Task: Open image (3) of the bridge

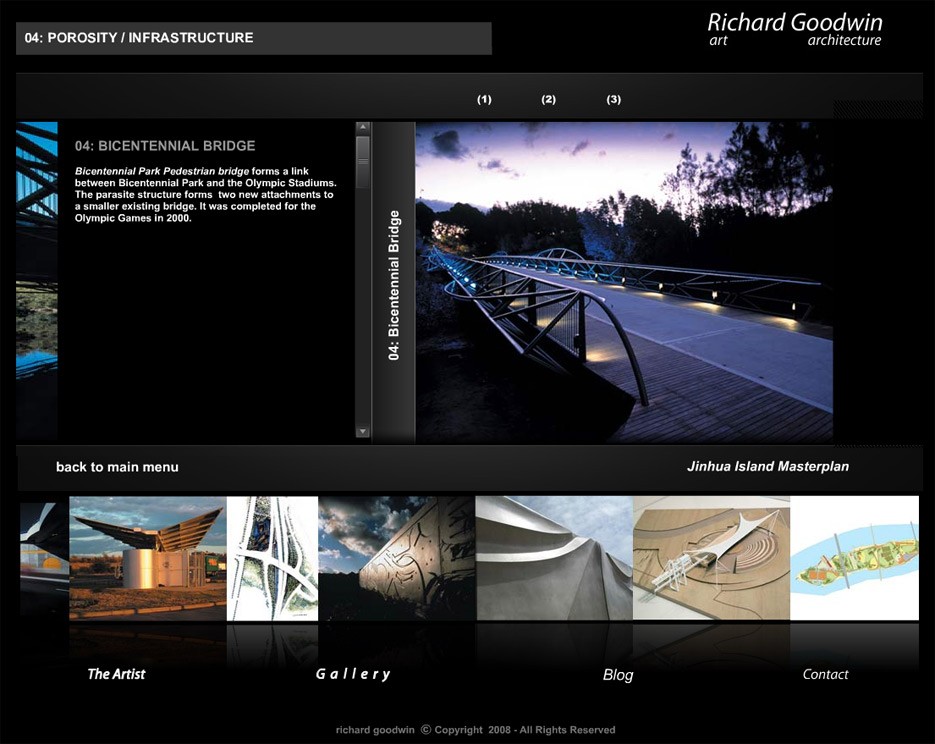Action: 614,100
